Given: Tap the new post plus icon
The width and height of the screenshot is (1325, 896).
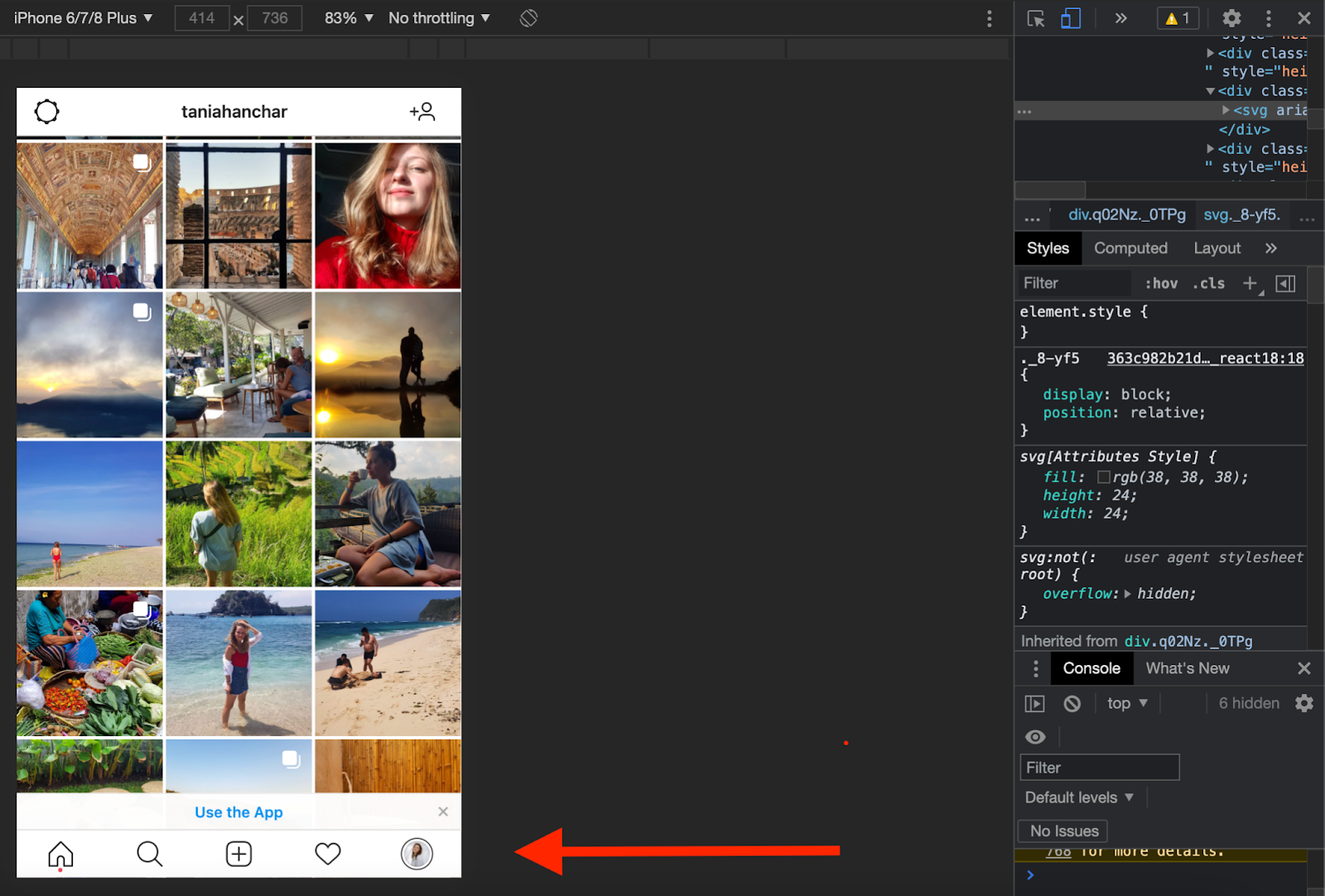Looking at the screenshot, I should pos(238,854).
